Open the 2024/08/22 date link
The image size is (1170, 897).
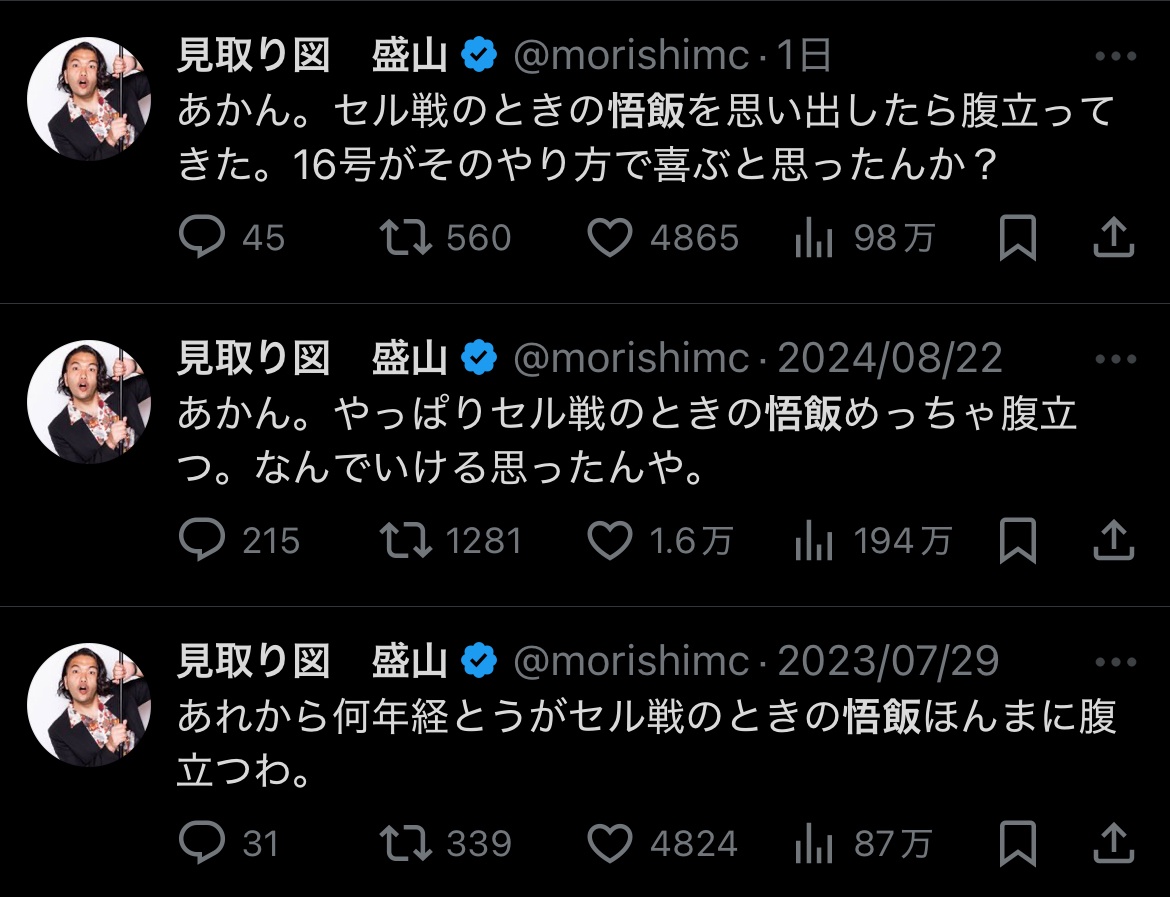[889, 359]
